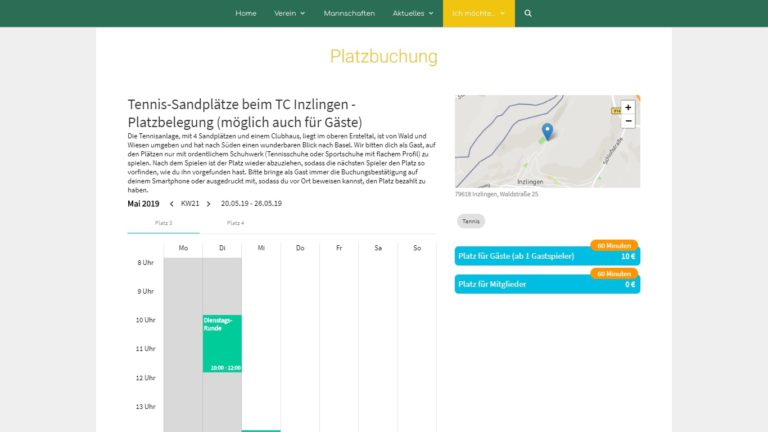Open the Ich möchte... dropdown

(479, 13)
